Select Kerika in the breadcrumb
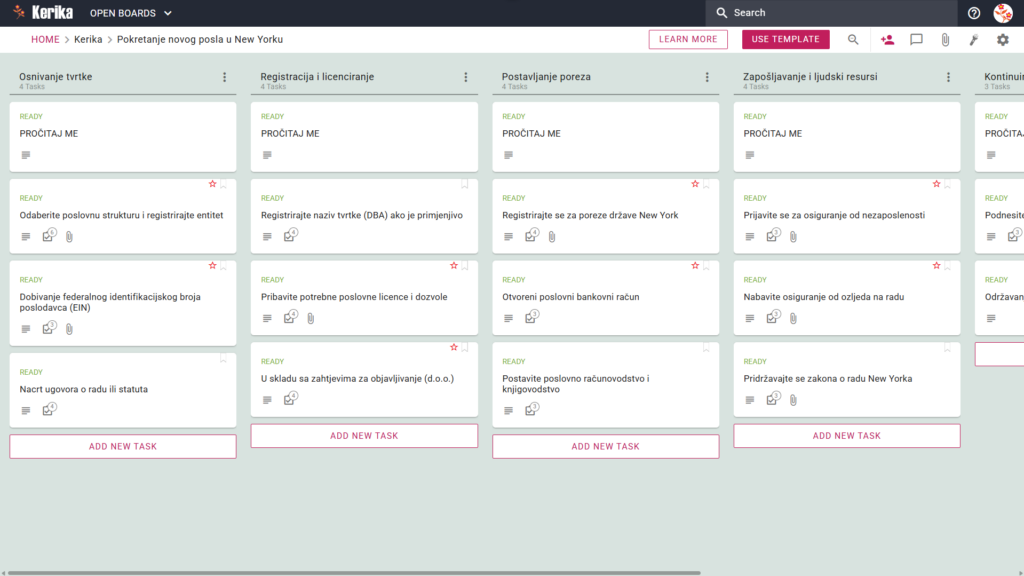This screenshot has width=1024, height=576. (x=88, y=39)
